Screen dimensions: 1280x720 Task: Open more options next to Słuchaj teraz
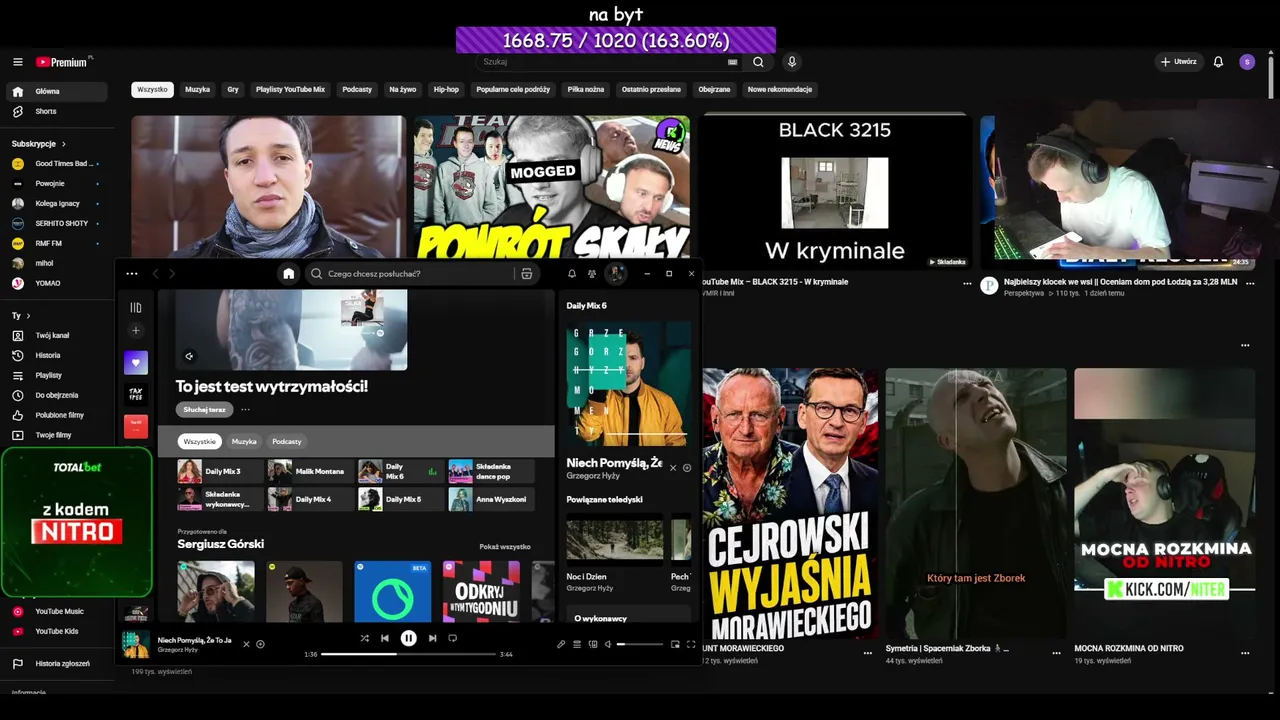tap(245, 409)
